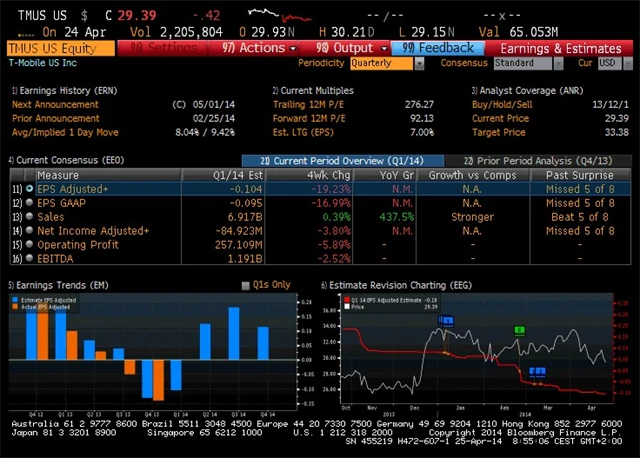Click the Next Announcement date 05/01/14
This screenshot has width=640, height=458.
click(x=214, y=104)
